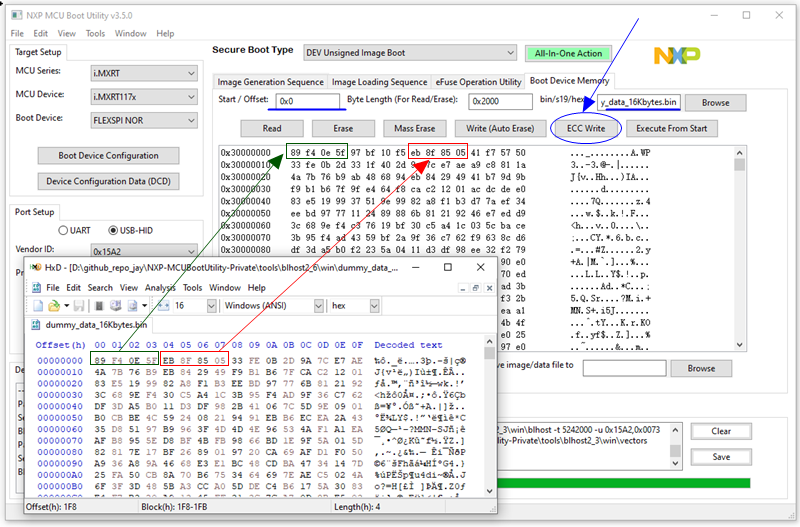This screenshot has height=527, width=800.
Task: Open the hex offset base dropdown in HxD
Action: 374,306
